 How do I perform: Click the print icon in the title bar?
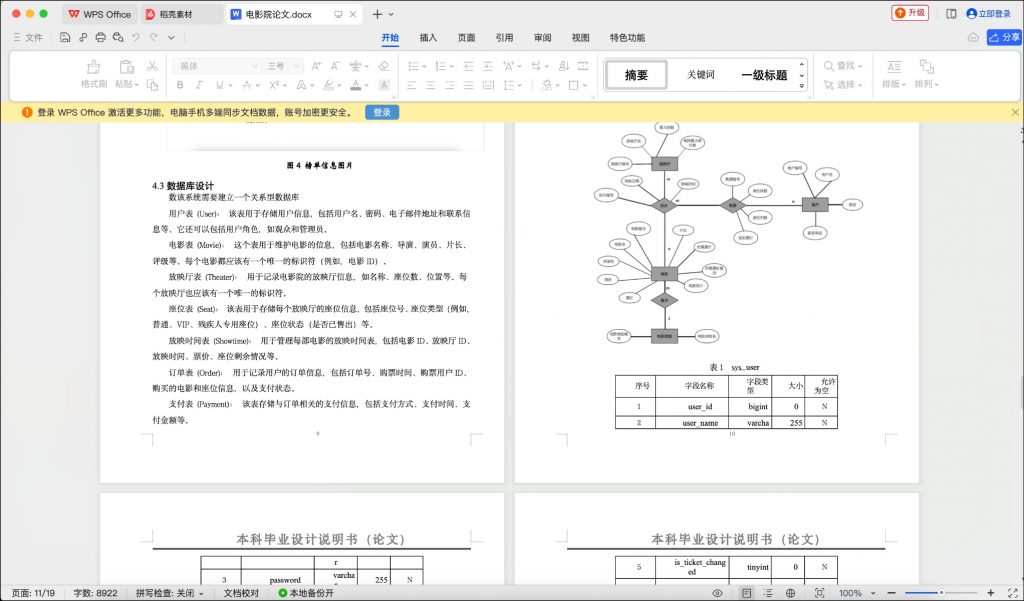tap(99, 35)
